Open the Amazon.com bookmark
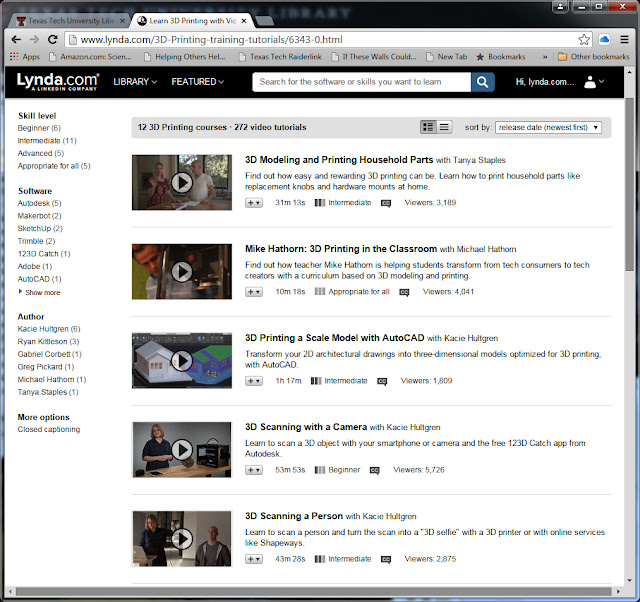This screenshot has height=602, width=640. pos(90,57)
